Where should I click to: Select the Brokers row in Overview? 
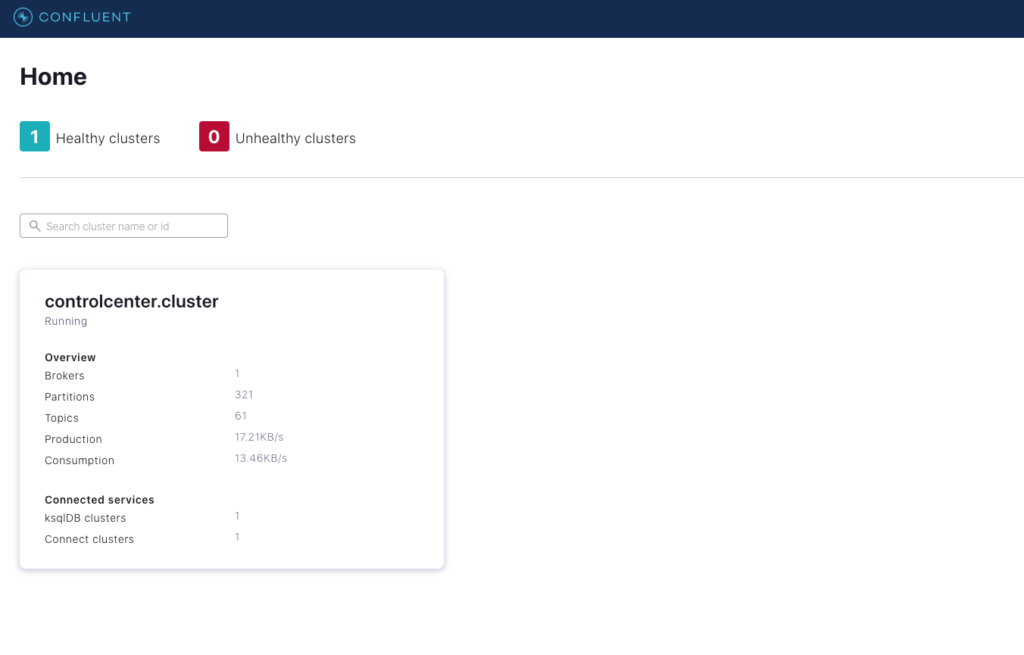coord(65,376)
